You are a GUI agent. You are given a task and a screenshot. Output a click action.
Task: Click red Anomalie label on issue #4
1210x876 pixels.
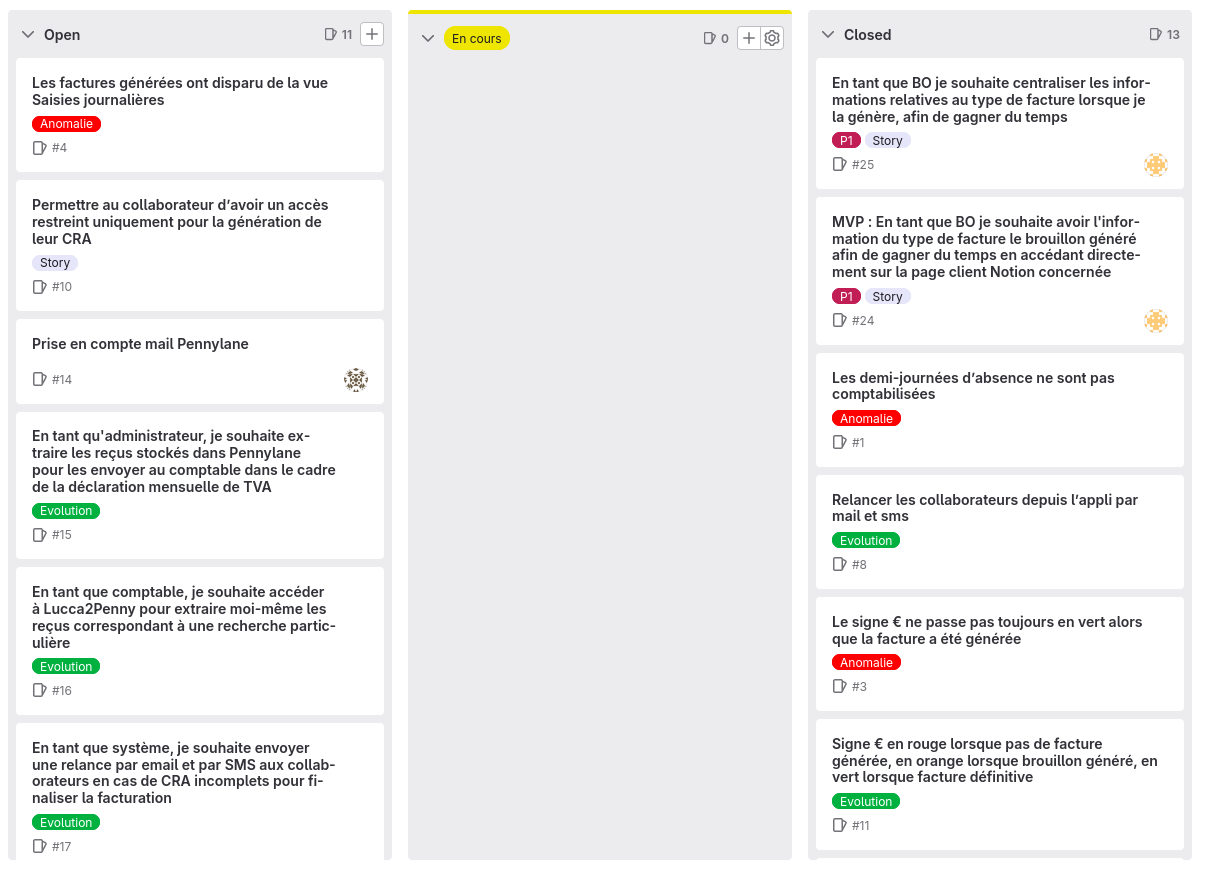coord(66,124)
